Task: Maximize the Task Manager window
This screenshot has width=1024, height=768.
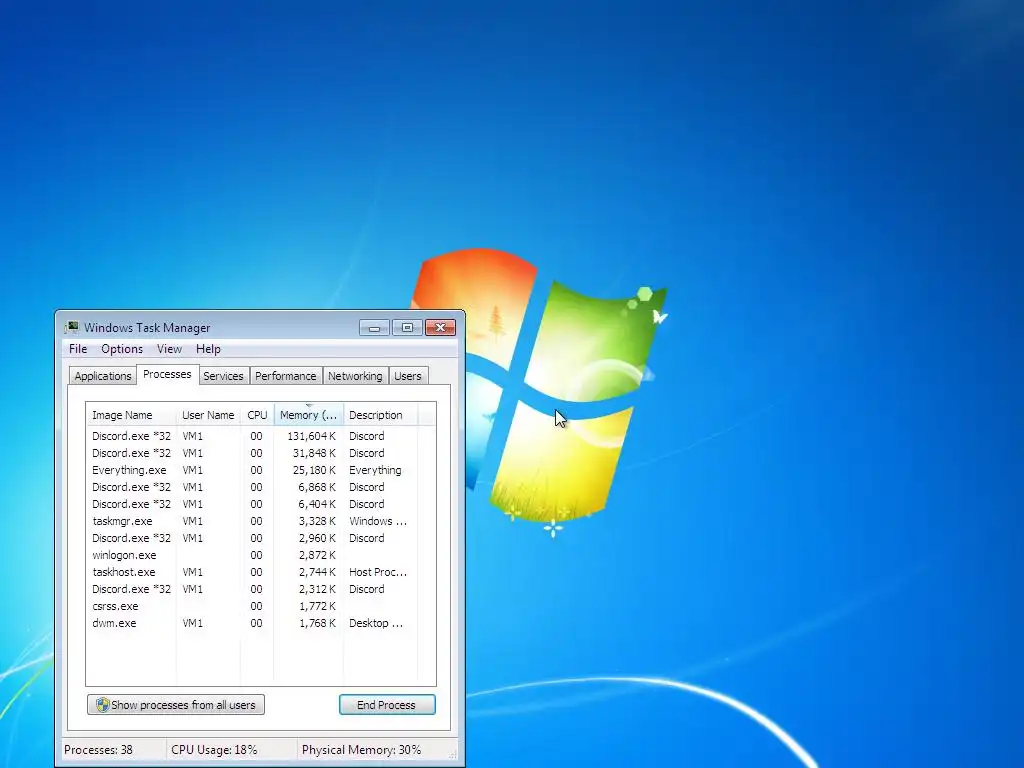Action: (x=407, y=327)
